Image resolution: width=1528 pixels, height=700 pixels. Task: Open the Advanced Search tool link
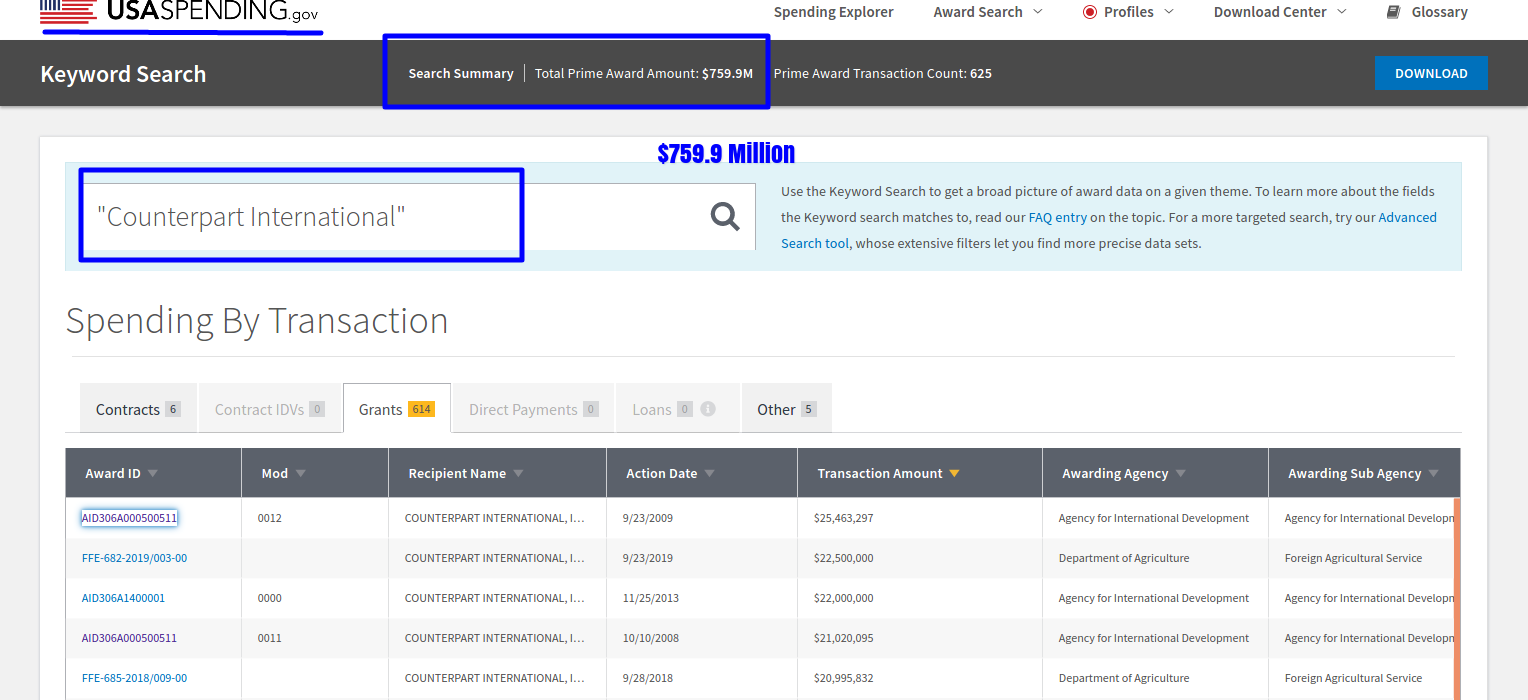click(1108, 230)
